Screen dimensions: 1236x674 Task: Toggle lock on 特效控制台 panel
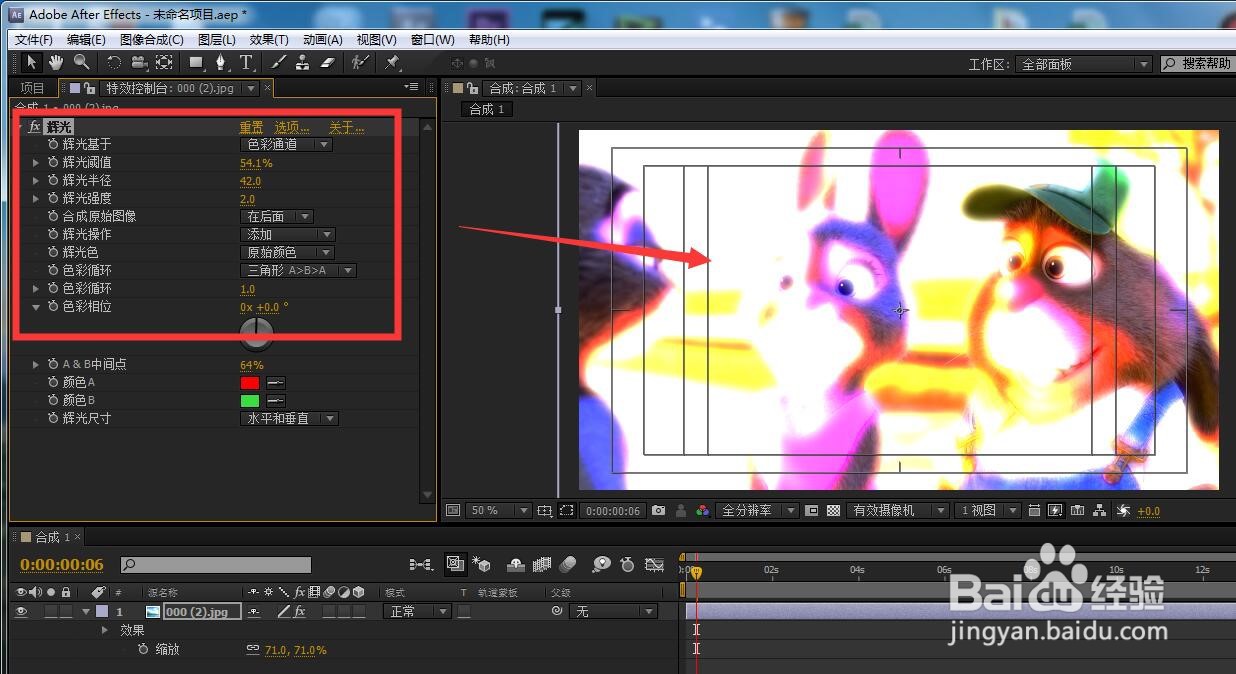(89, 88)
